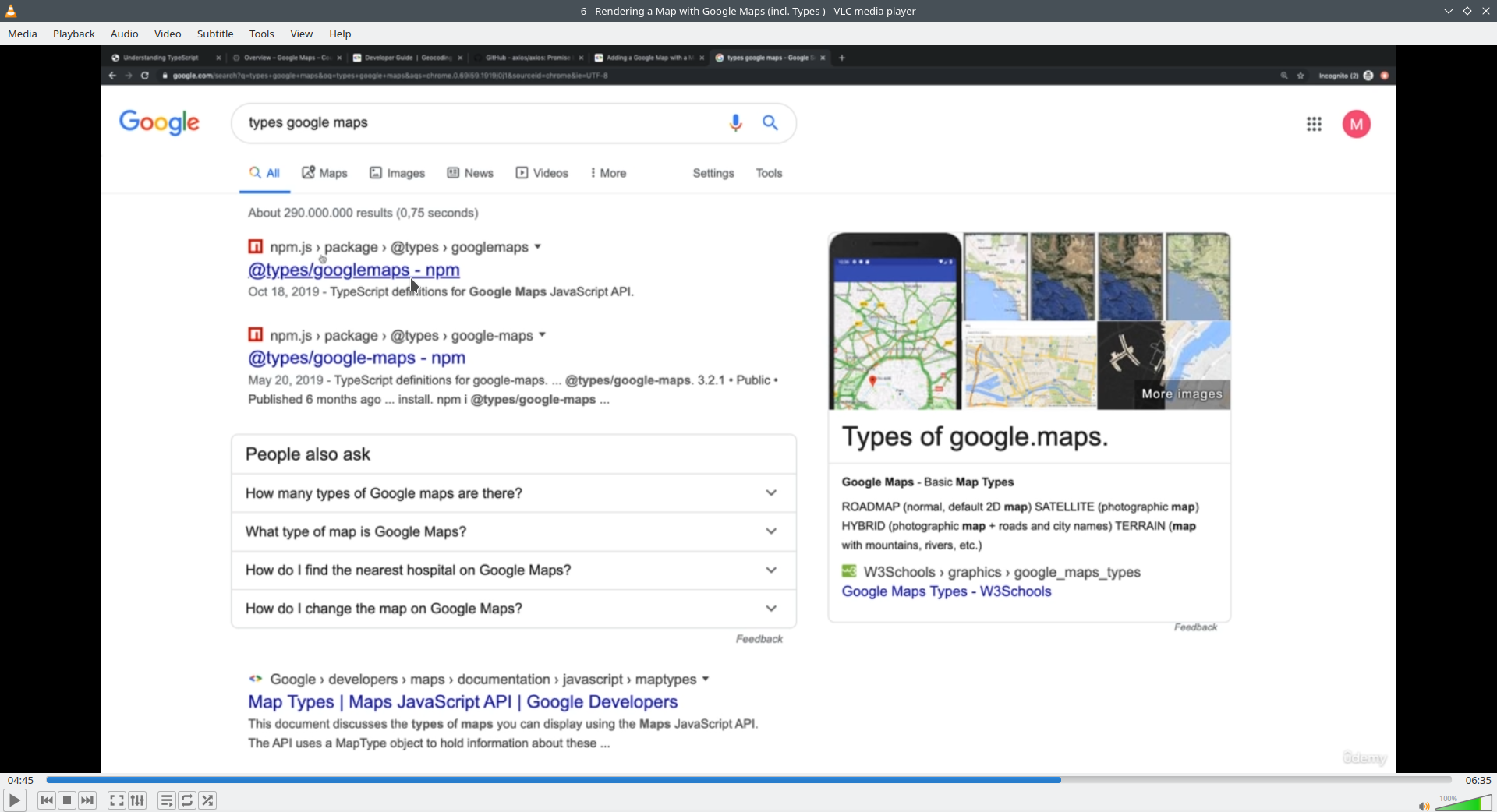Expand options arrow for googlemaps result
Image resolution: width=1497 pixels, height=812 pixels.
pos(538,247)
